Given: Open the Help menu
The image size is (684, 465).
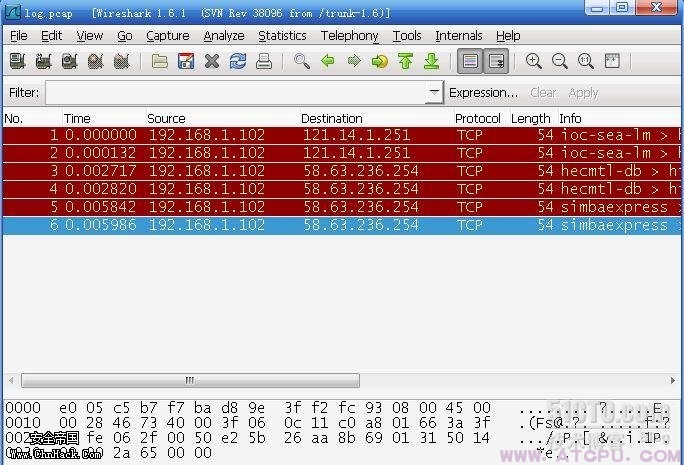Looking at the screenshot, I should [x=508, y=36].
